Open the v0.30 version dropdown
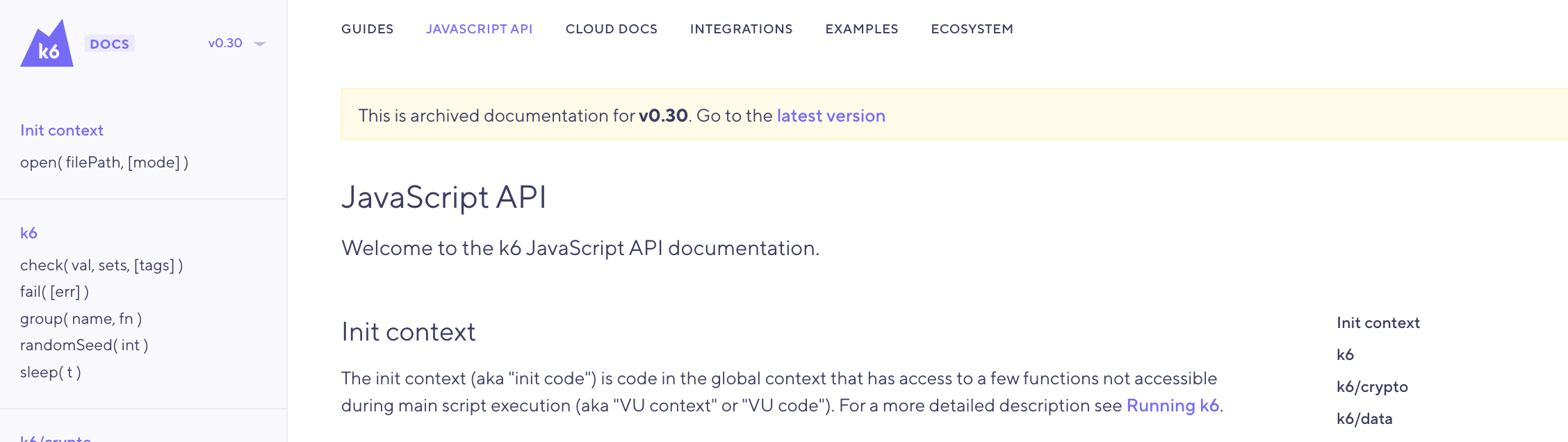The width and height of the screenshot is (1568, 442). [236, 43]
